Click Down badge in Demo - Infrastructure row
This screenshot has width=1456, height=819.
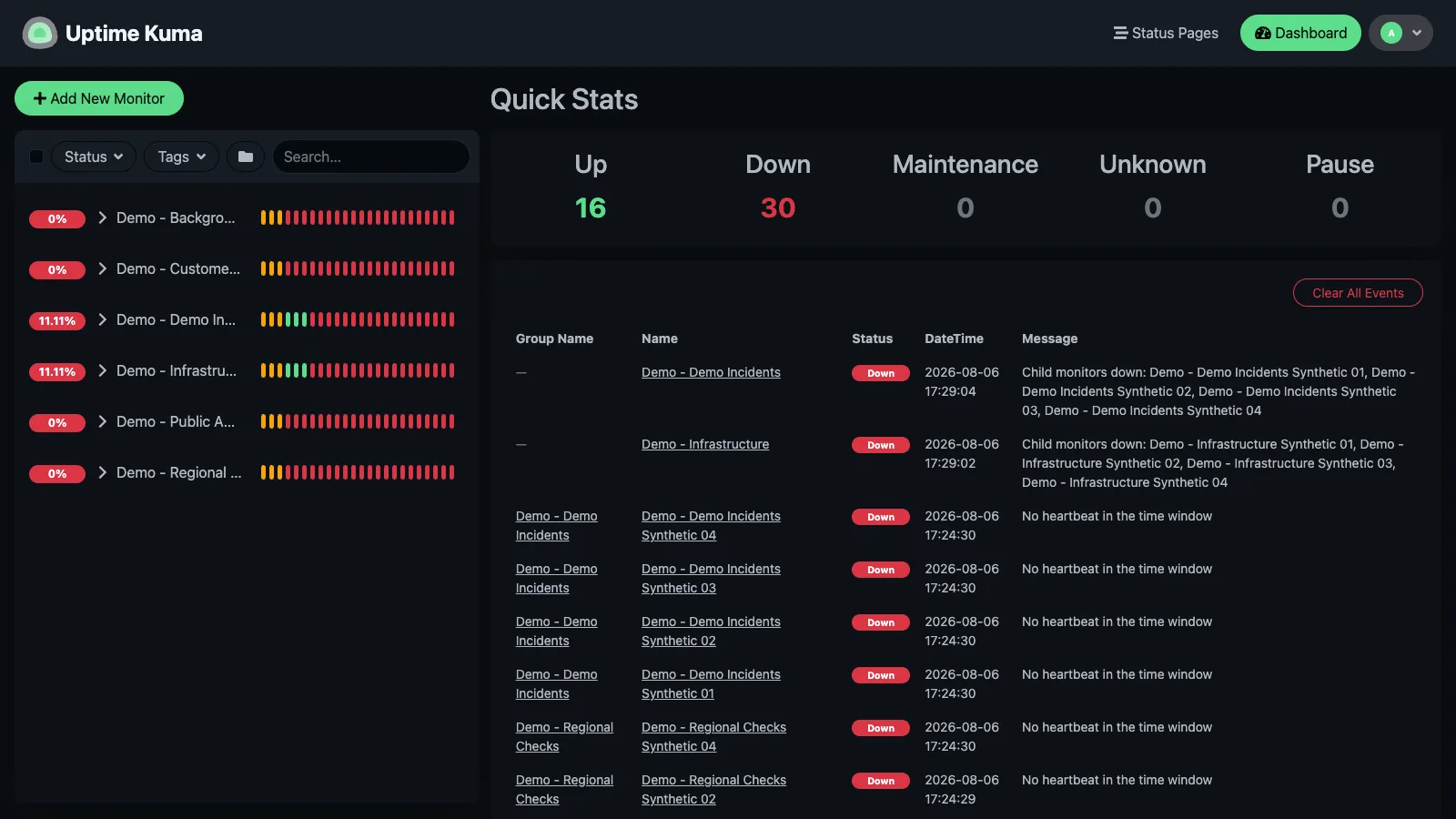click(x=880, y=445)
